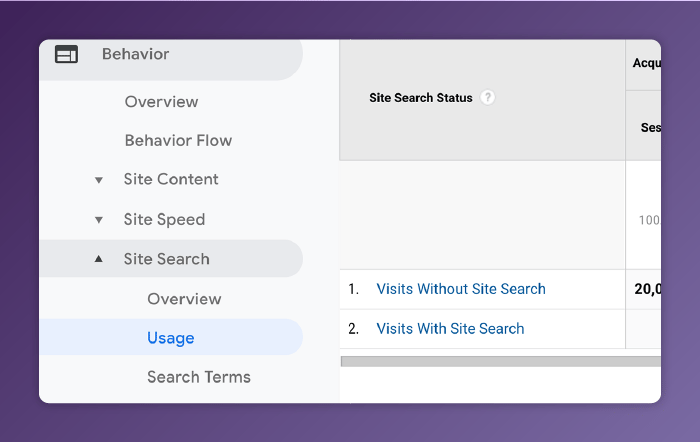Open the Search Terms report
The width and height of the screenshot is (700, 443).
(x=199, y=377)
